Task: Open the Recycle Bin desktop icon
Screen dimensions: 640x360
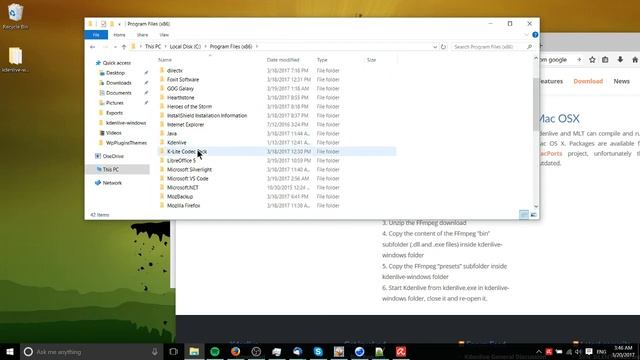Action: click(x=15, y=16)
